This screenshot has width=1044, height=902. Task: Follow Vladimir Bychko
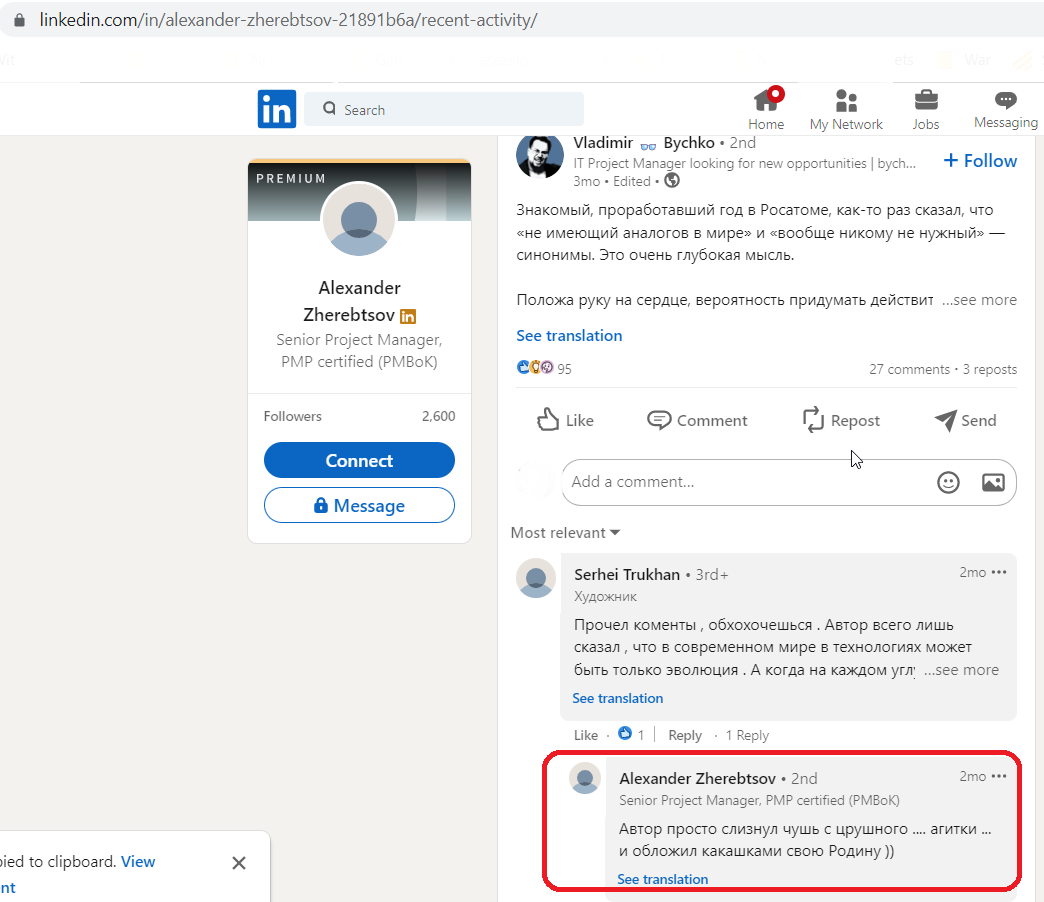pos(980,160)
